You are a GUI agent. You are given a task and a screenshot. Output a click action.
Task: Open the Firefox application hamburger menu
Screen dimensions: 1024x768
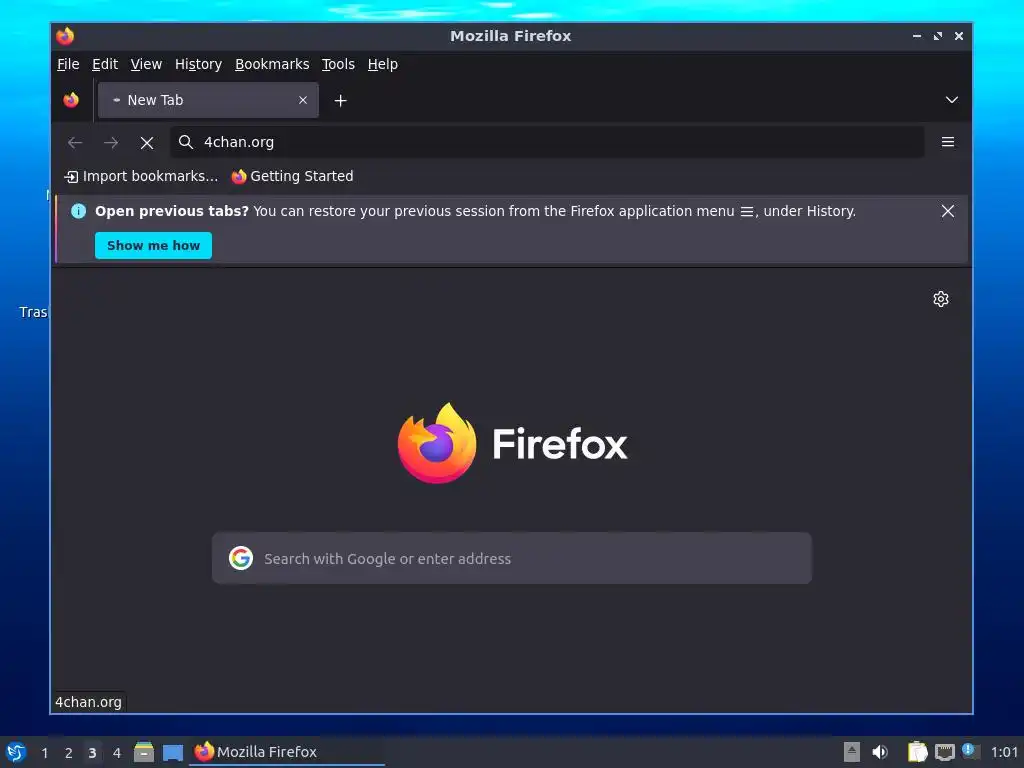coord(948,142)
